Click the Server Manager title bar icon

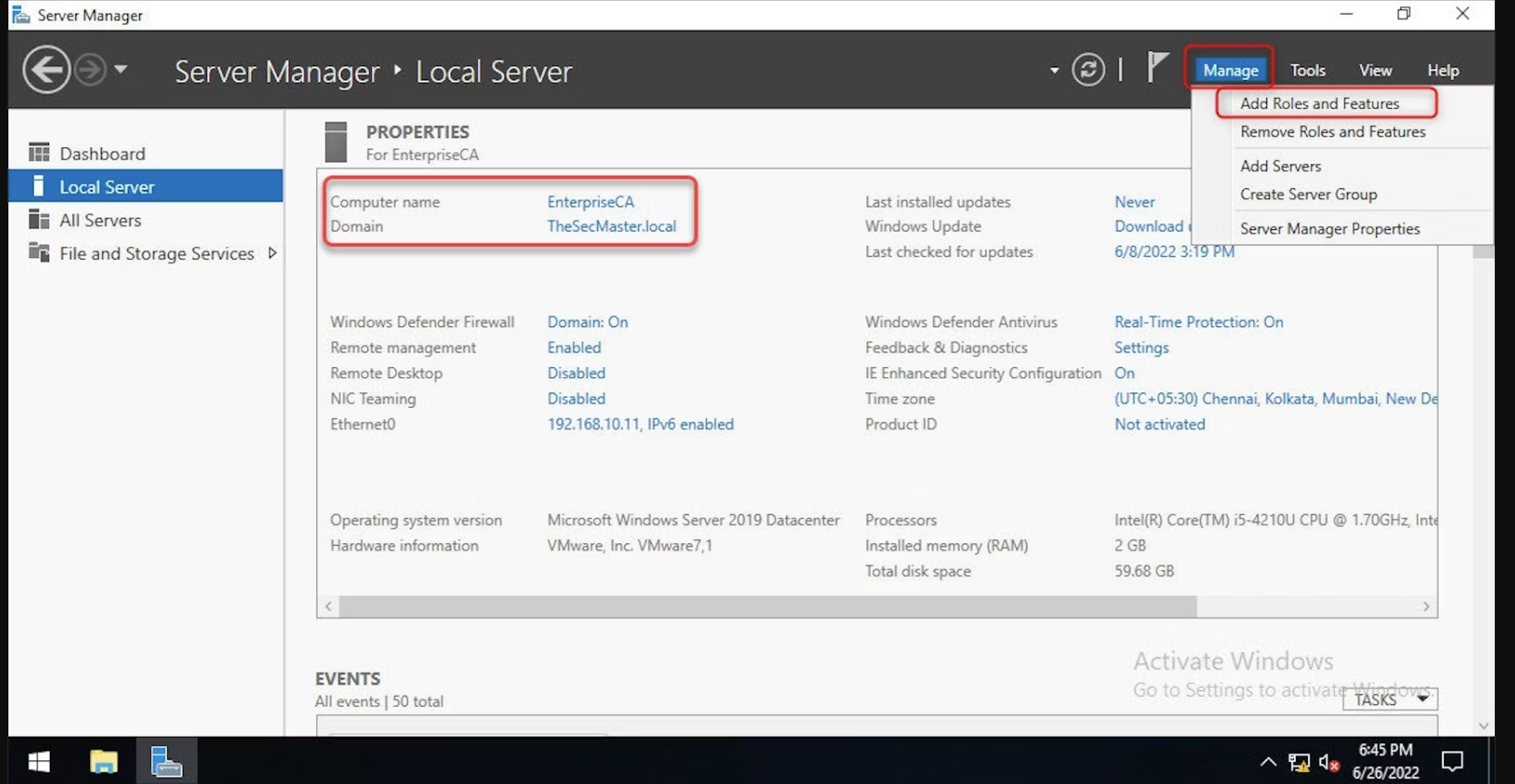coord(20,15)
